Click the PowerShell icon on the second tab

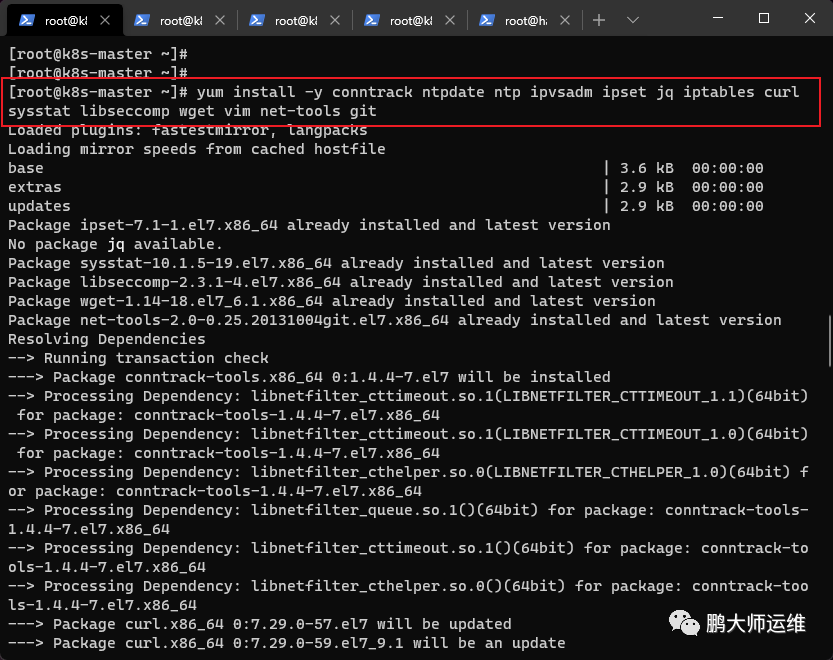[x=142, y=20]
